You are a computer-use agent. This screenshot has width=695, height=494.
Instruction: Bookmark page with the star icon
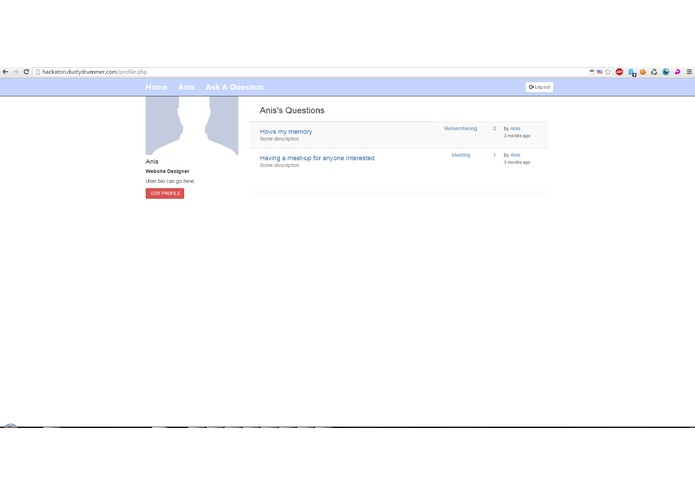pyautogui.click(x=608, y=72)
